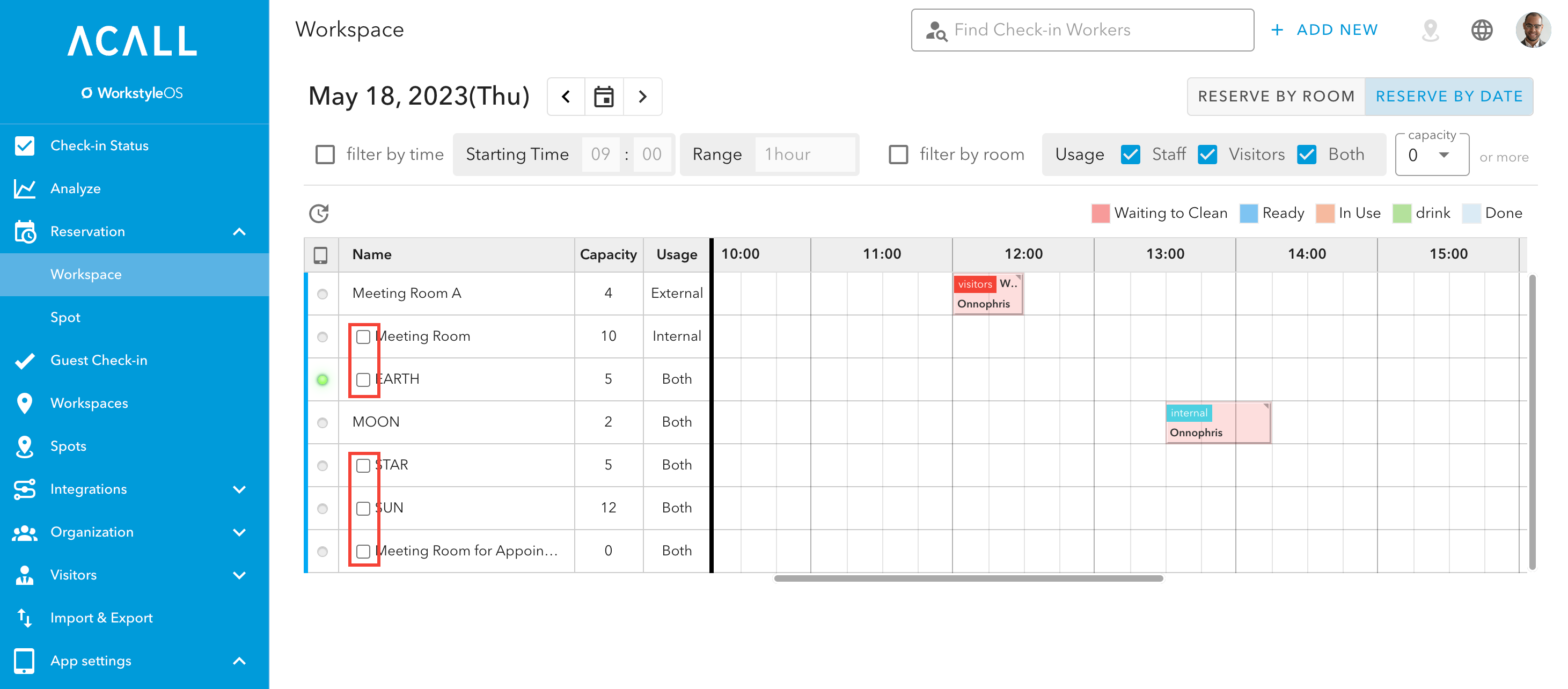Click the location pin icon in header

tap(1430, 30)
